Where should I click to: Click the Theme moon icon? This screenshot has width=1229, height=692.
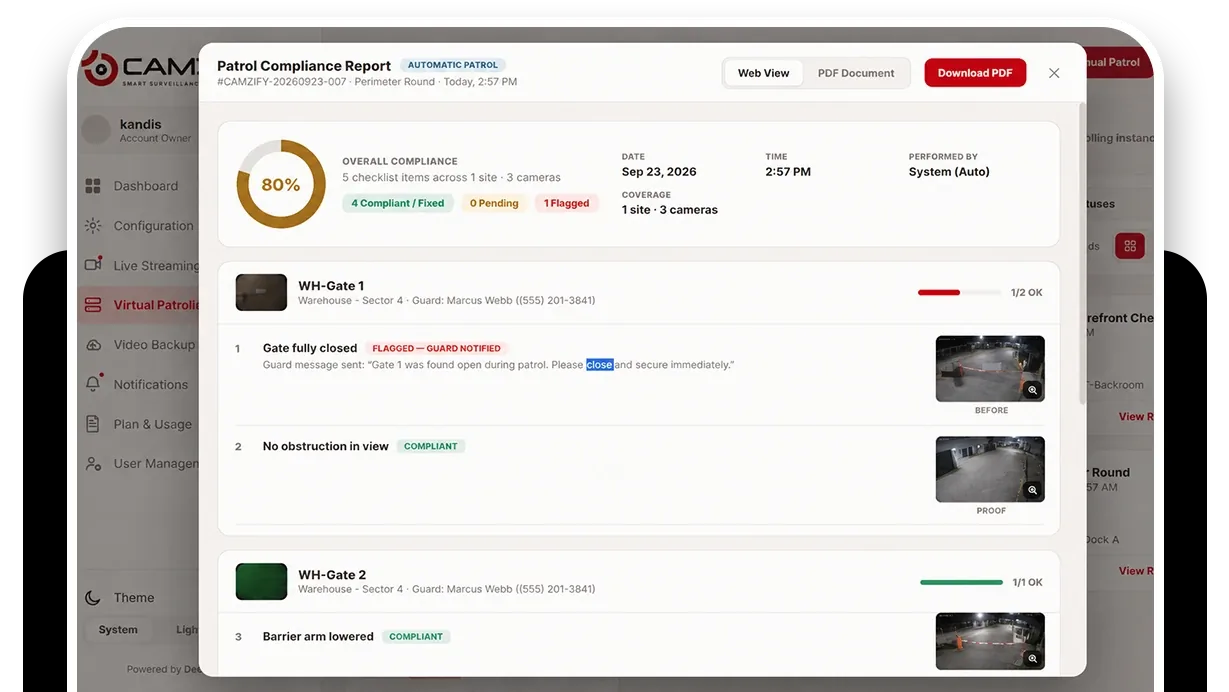[x=93, y=598]
